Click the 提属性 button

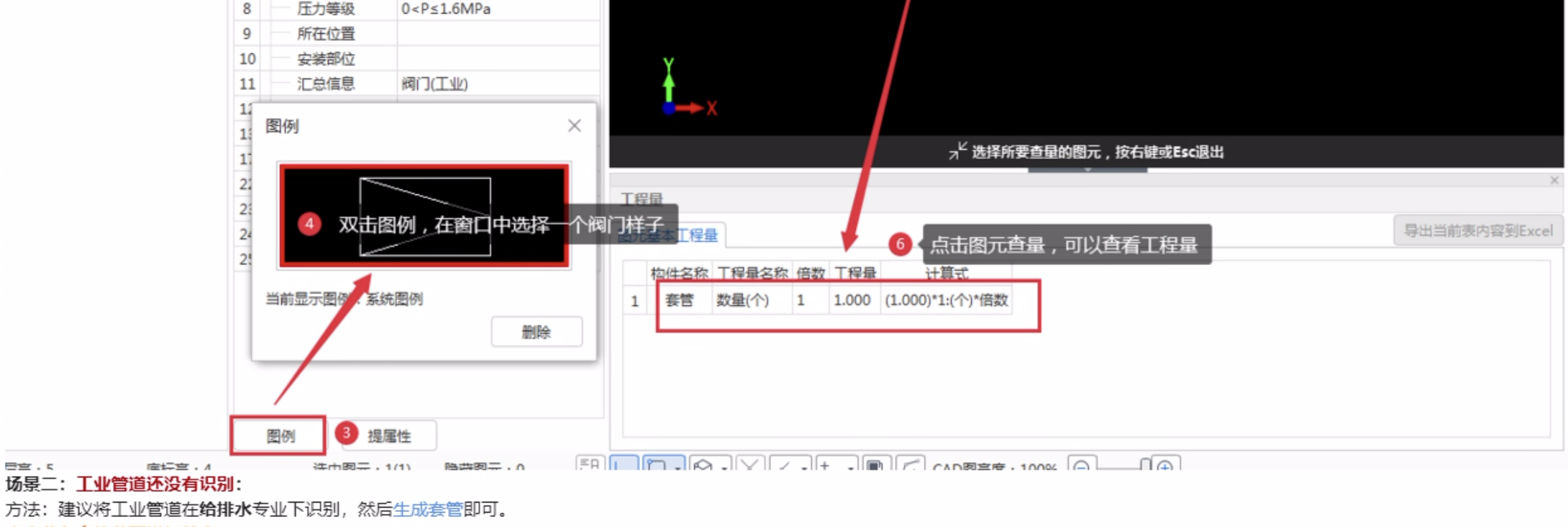(388, 436)
